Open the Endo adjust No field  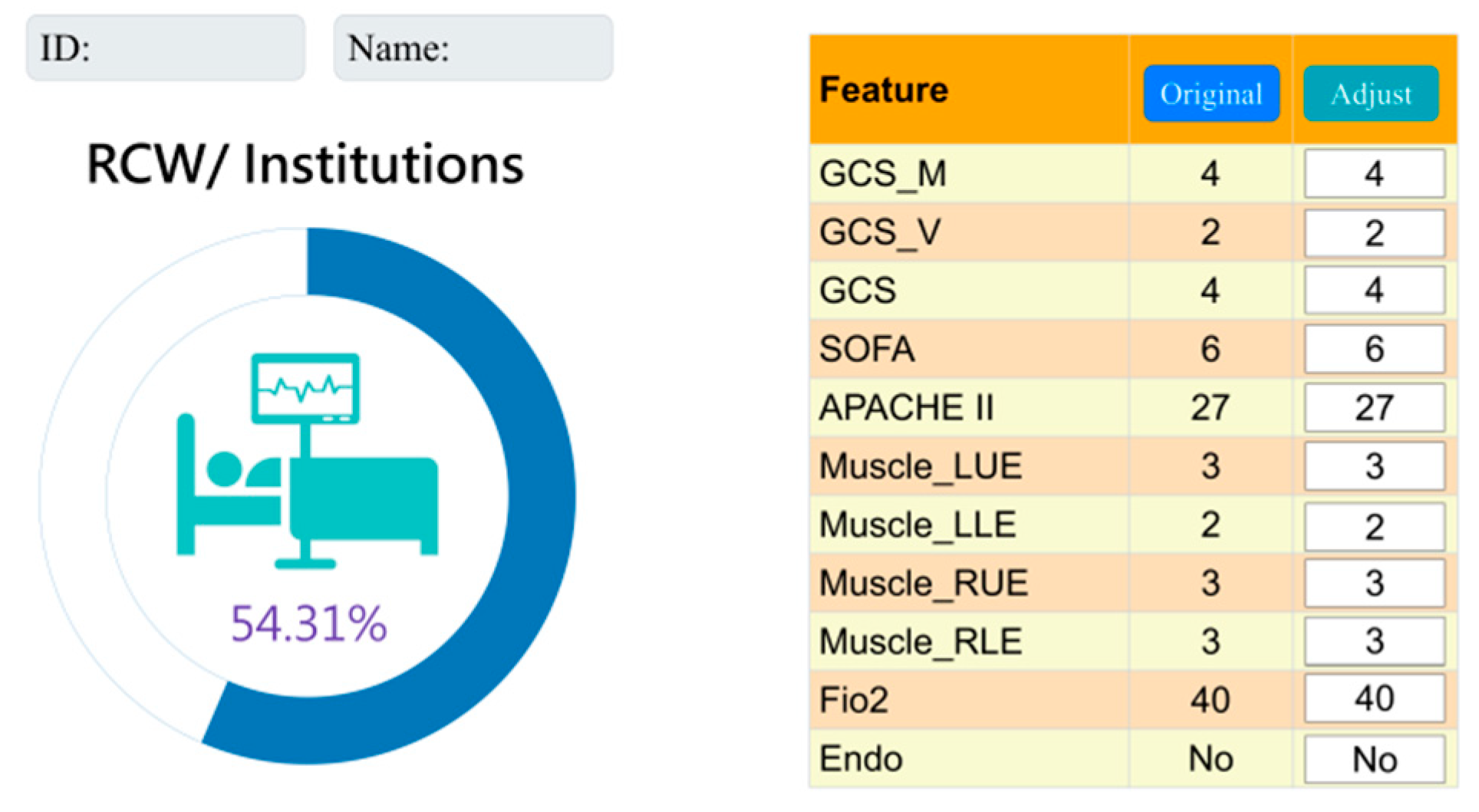pyautogui.click(x=1374, y=760)
